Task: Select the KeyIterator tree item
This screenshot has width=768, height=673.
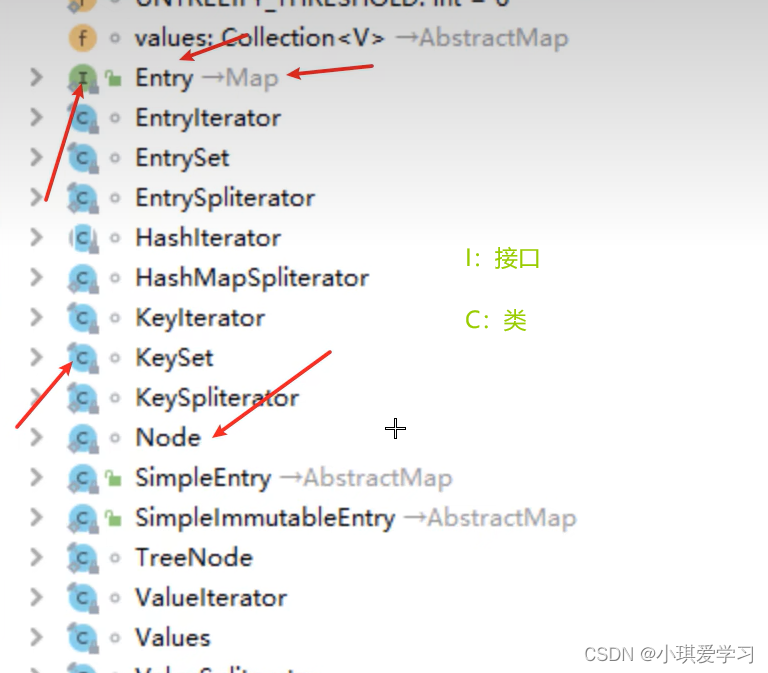Action: click(200, 318)
